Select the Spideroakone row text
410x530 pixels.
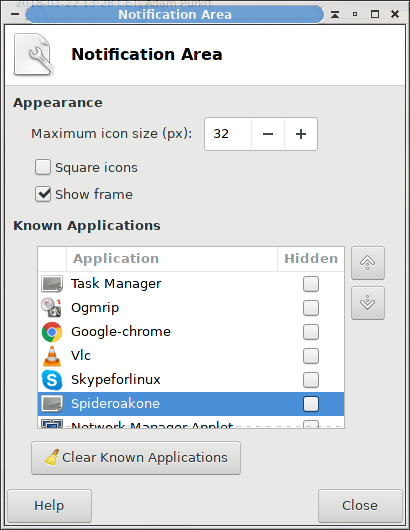(115, 404)
